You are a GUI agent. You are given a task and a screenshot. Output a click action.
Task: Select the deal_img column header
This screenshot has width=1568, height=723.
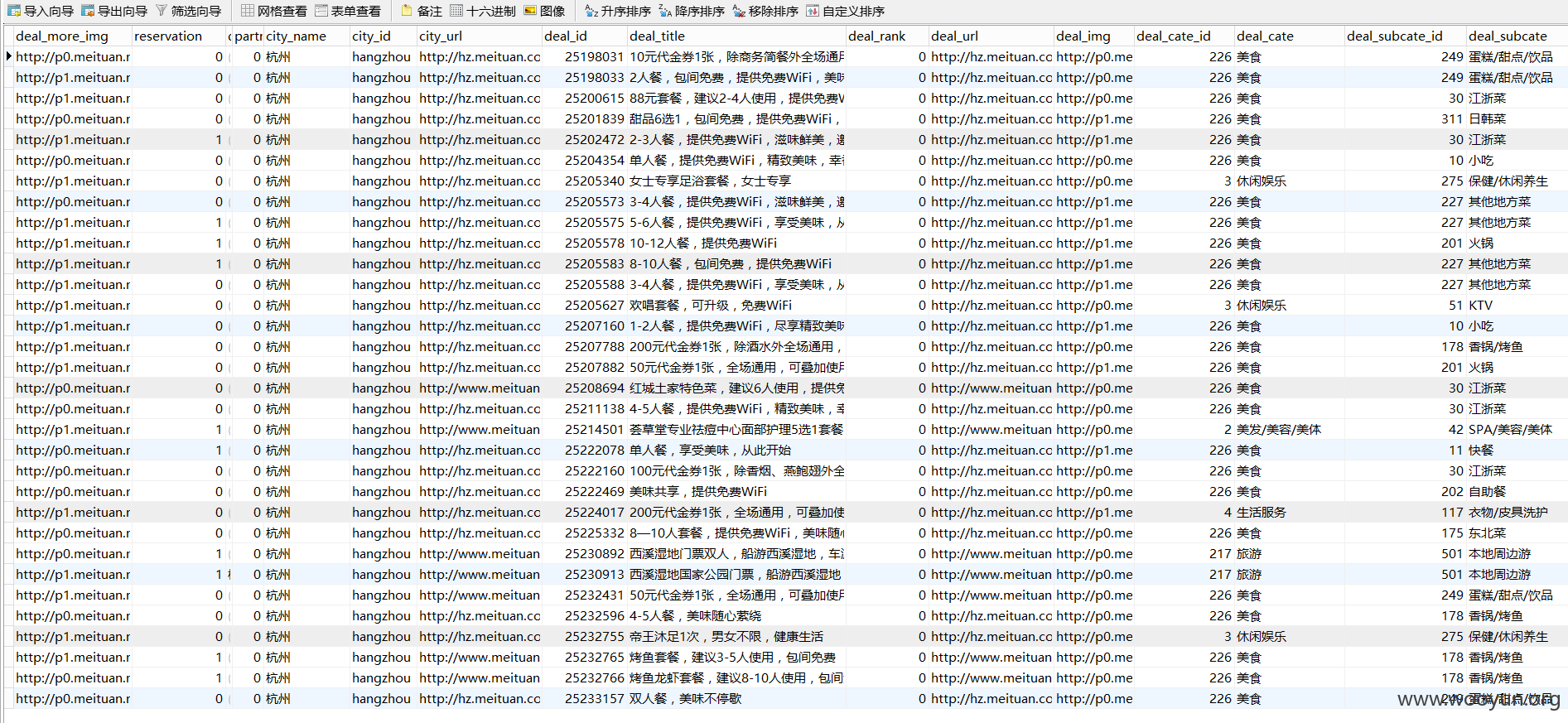point(1094,36)
